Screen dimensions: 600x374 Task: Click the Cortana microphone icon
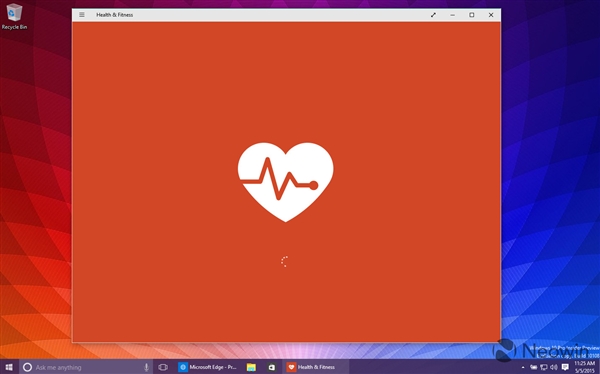(146, 367)
